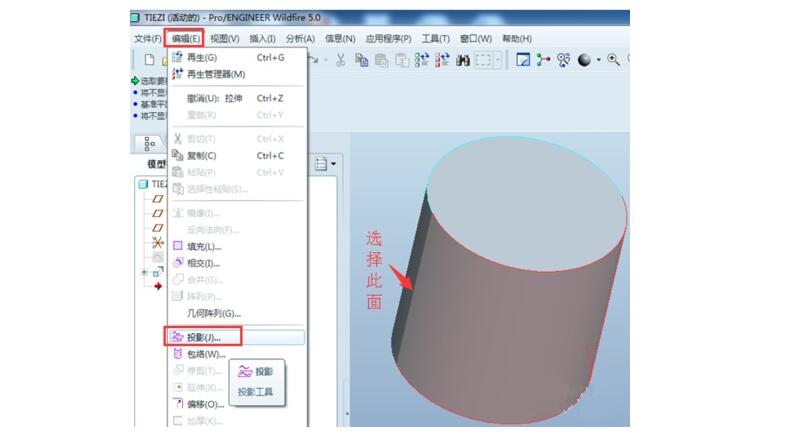
Task: Choose 偏移(O)... menu entry
Action: click(237, 404)
